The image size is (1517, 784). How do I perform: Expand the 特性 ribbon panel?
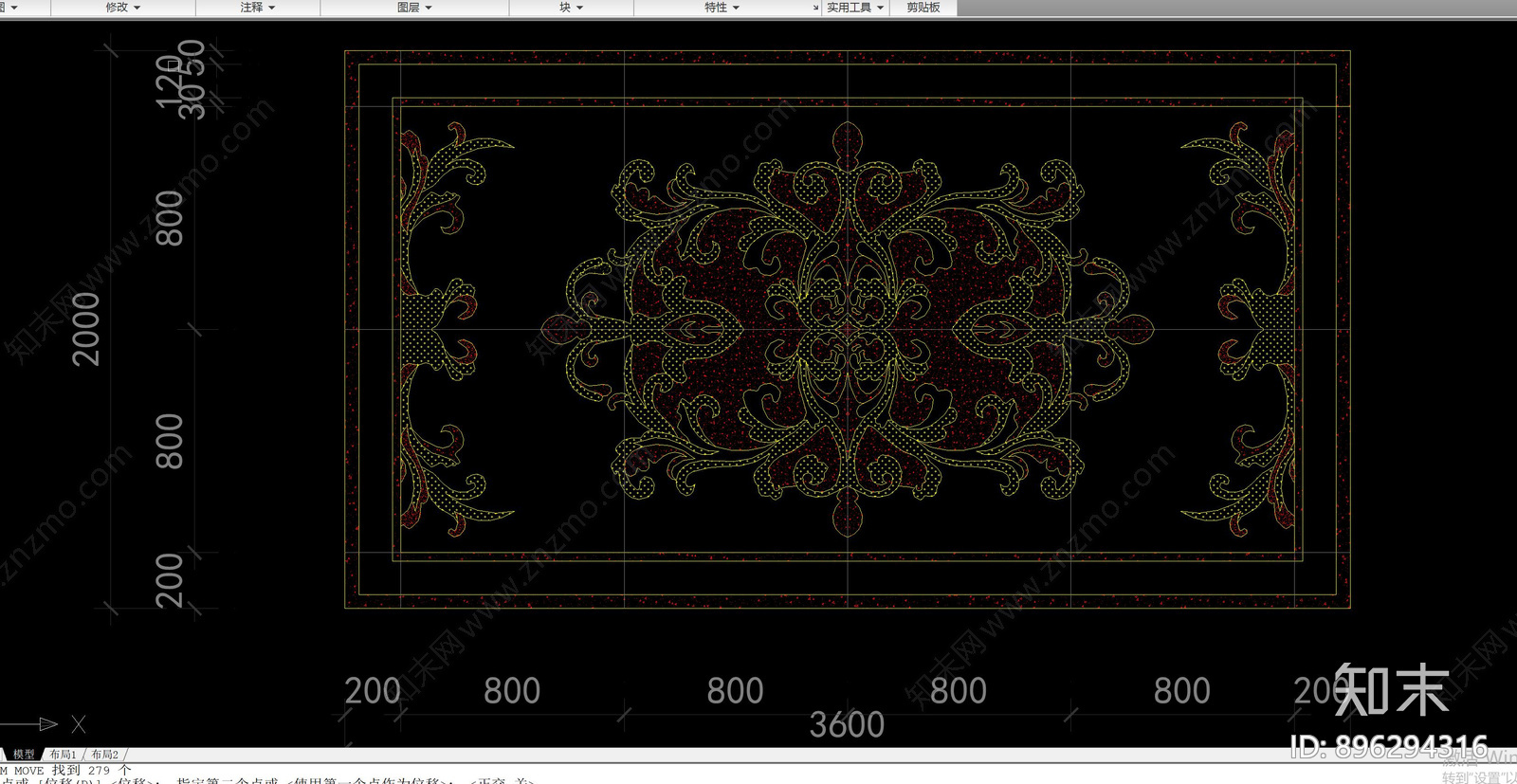click(722, 8)
